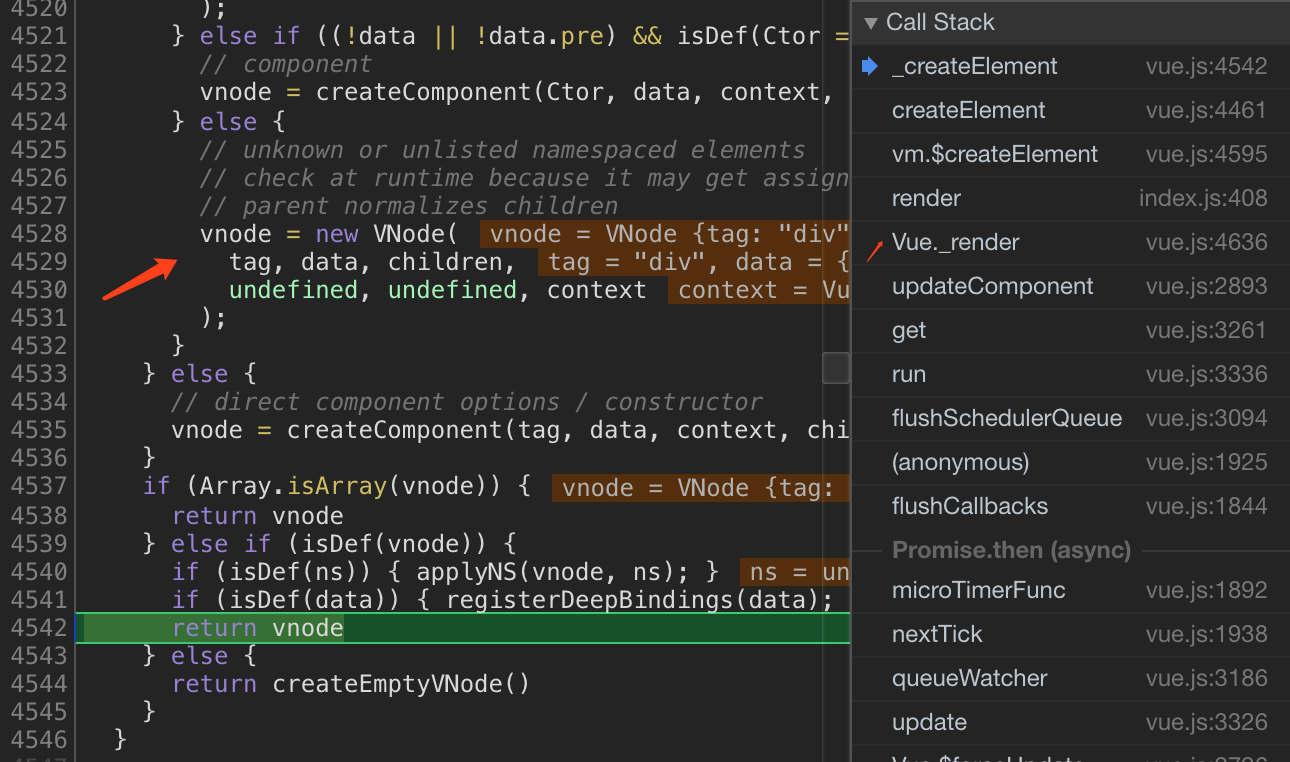Select the update frame at vue.js:3326
This screenshot has width=1290, height=762.
point(1070,723)
